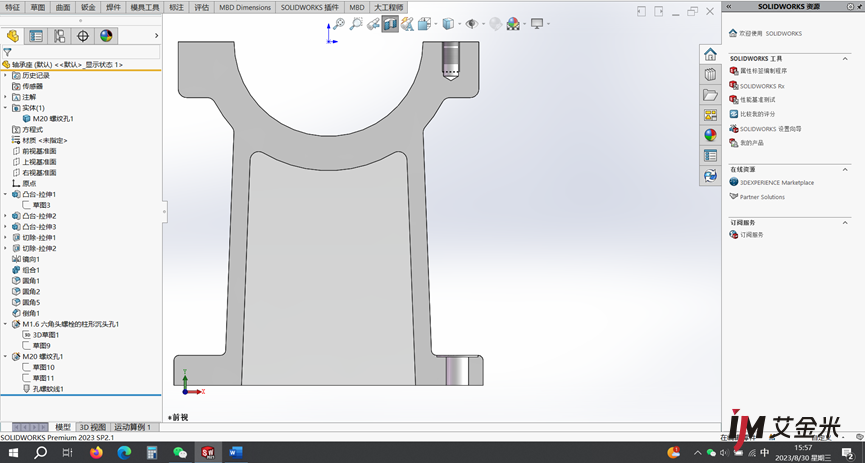This screenshot has height=463, width=865.
Task: Click the Zoom to Fit icon
Action: (339, 23)
